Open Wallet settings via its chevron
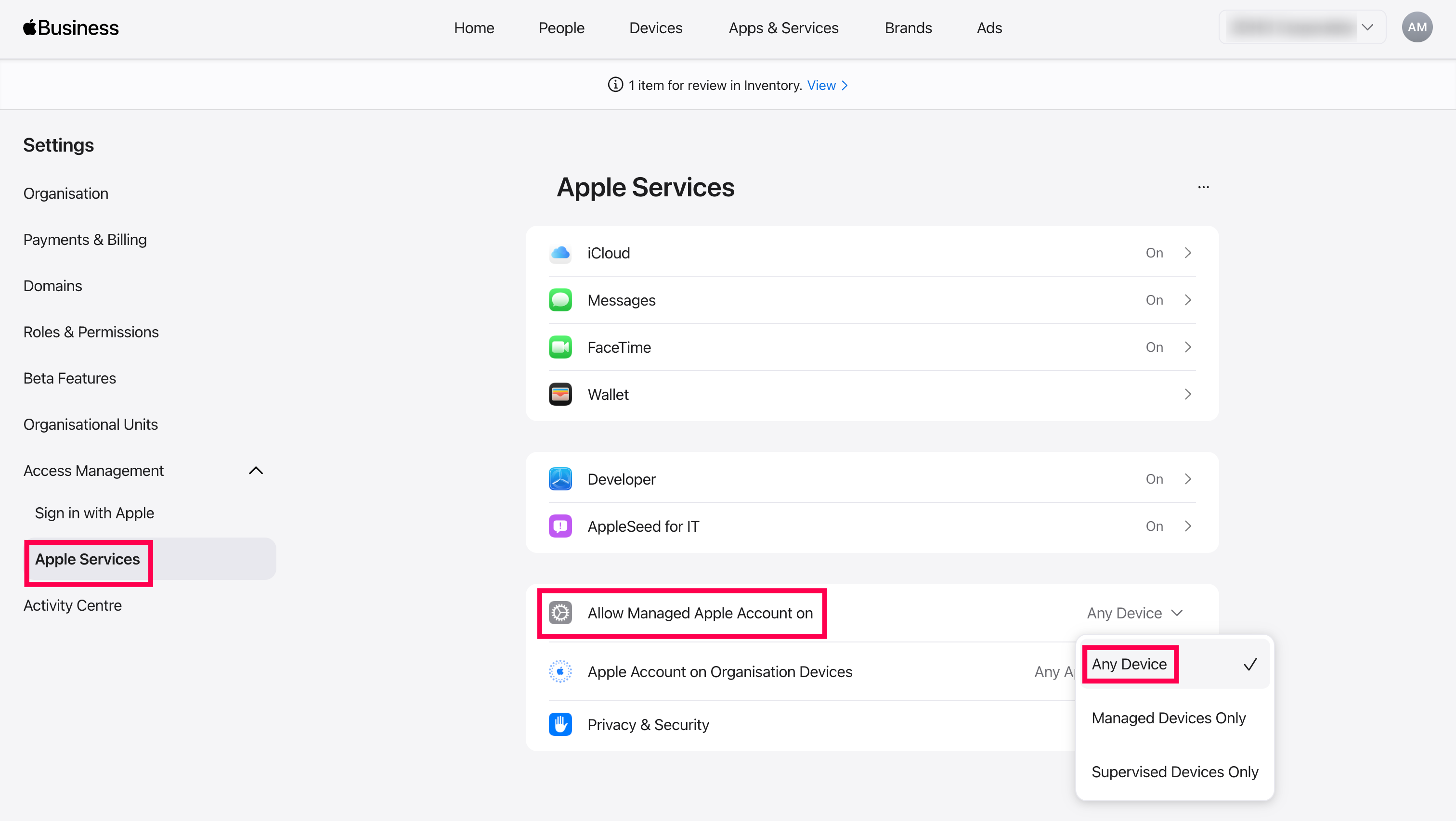Image resolution: width=1456 pixels, height=821 pixels. tap(1187, 395)
